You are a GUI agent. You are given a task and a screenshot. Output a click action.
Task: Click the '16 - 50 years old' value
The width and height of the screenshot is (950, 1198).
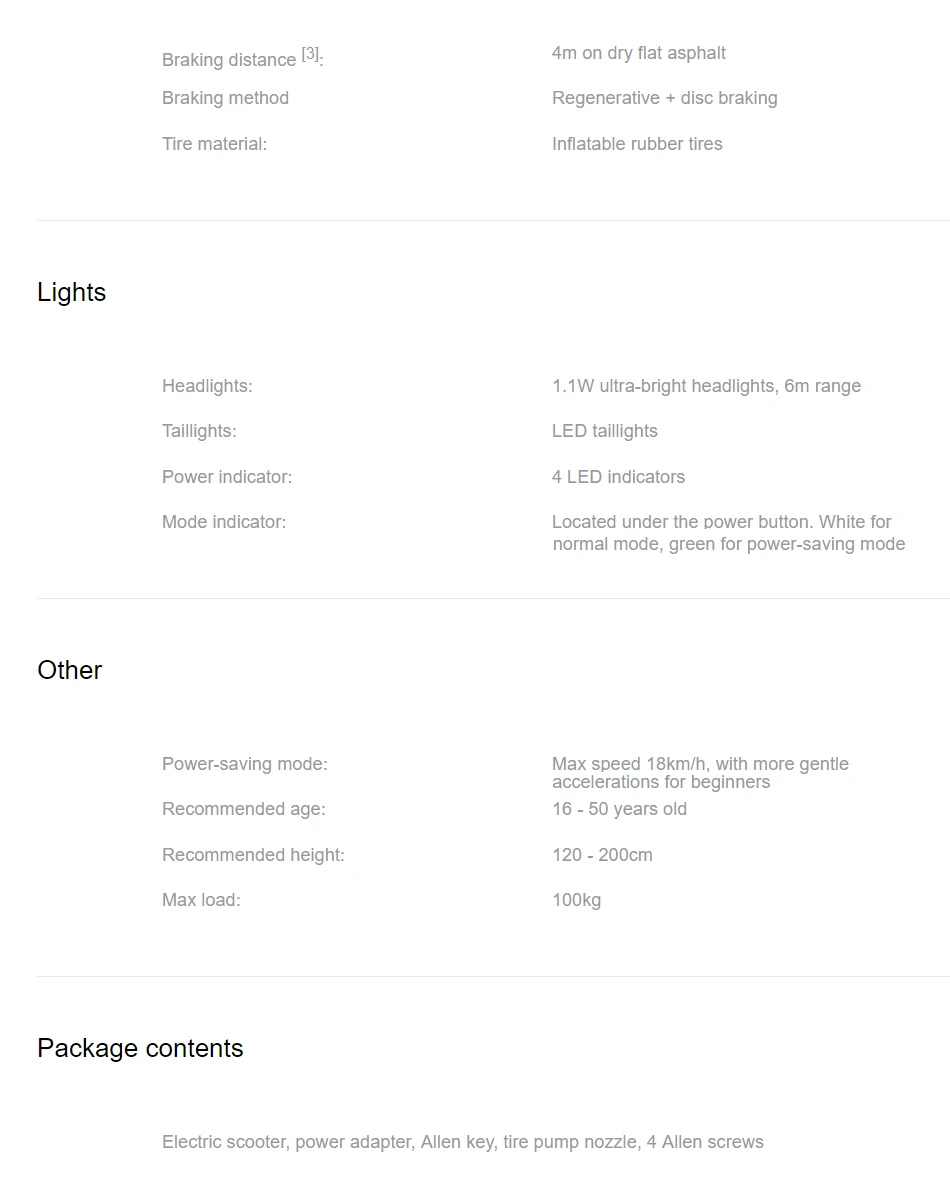619,809
